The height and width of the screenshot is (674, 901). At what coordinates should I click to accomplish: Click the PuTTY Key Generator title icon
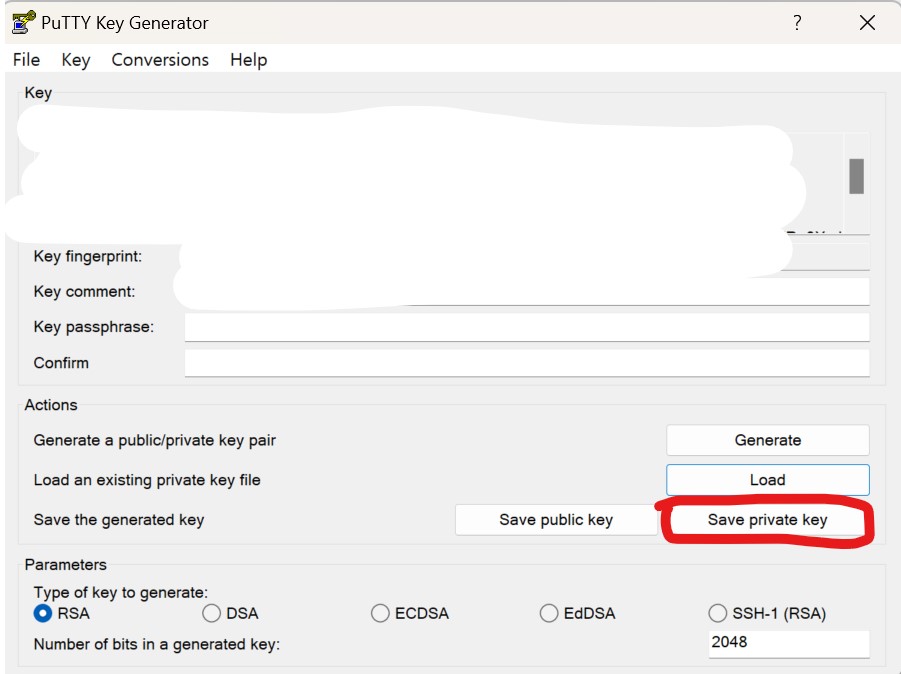[24, 22]
